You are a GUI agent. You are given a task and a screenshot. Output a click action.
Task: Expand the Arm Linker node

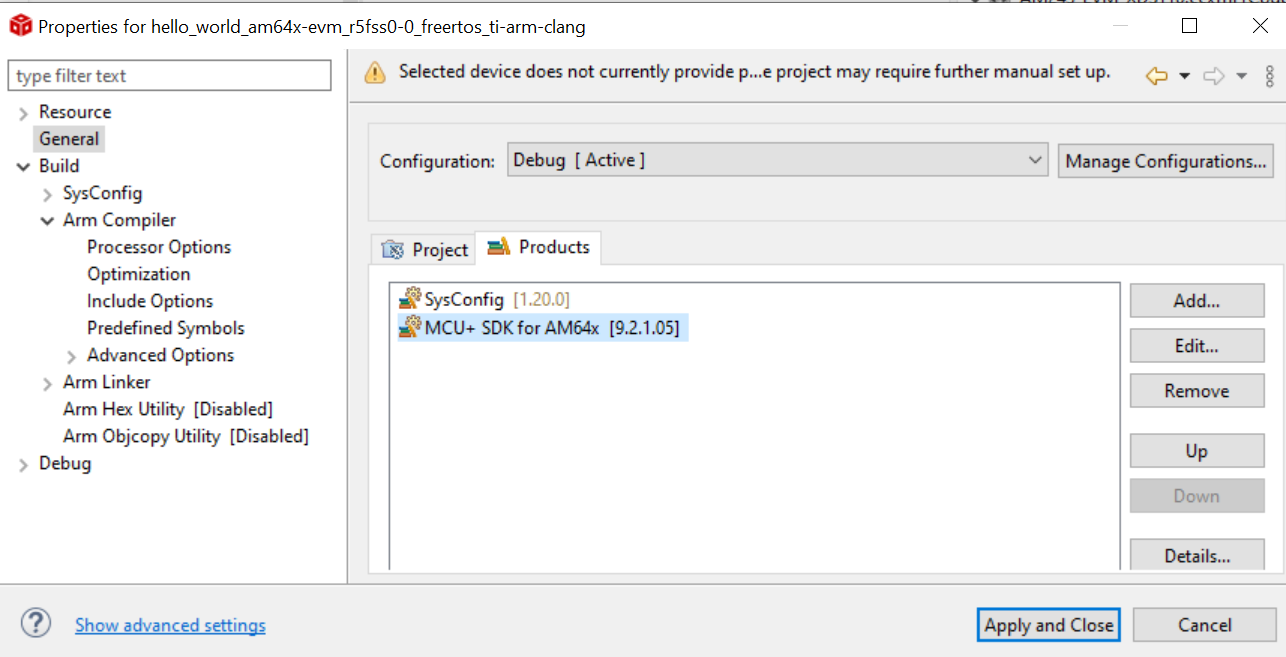pyautogui.click(x=47, y=383)
